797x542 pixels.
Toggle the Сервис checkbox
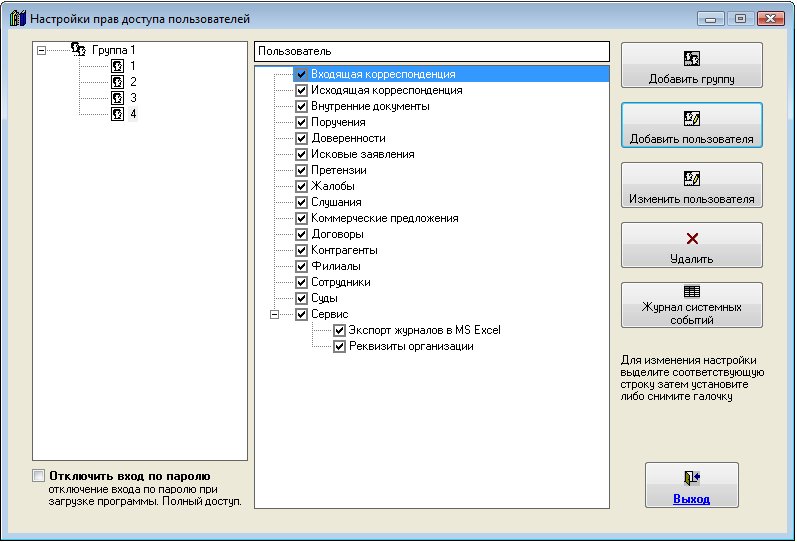301,314
